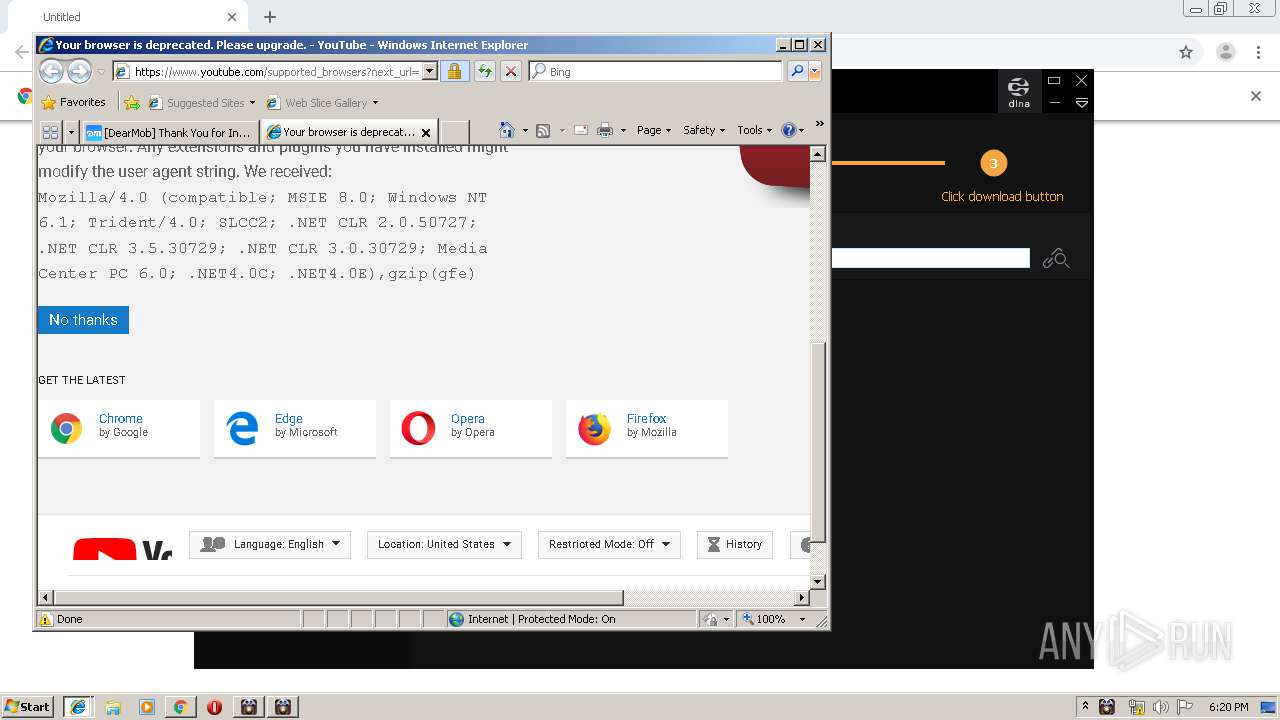Viewport: 1280px width, 720px height.
Task: Click the History button in YouTube footer
Action: pyautogui.click(x=735, y=544)
